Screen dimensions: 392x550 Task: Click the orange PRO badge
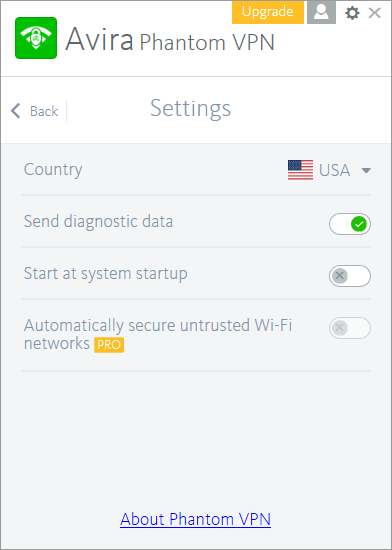[x=109, y=345]
